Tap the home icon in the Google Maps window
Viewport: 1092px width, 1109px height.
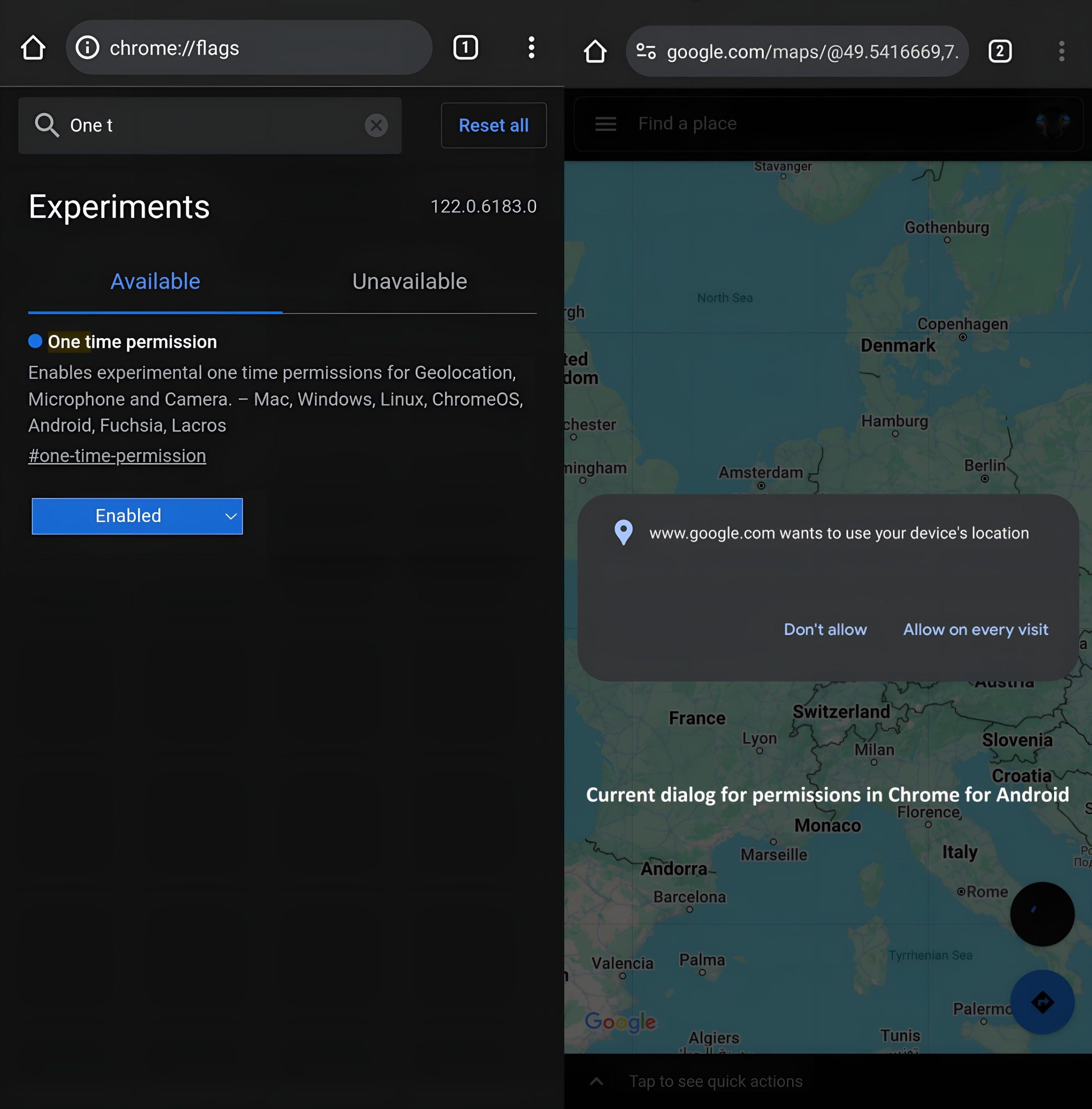coord(595,52)
